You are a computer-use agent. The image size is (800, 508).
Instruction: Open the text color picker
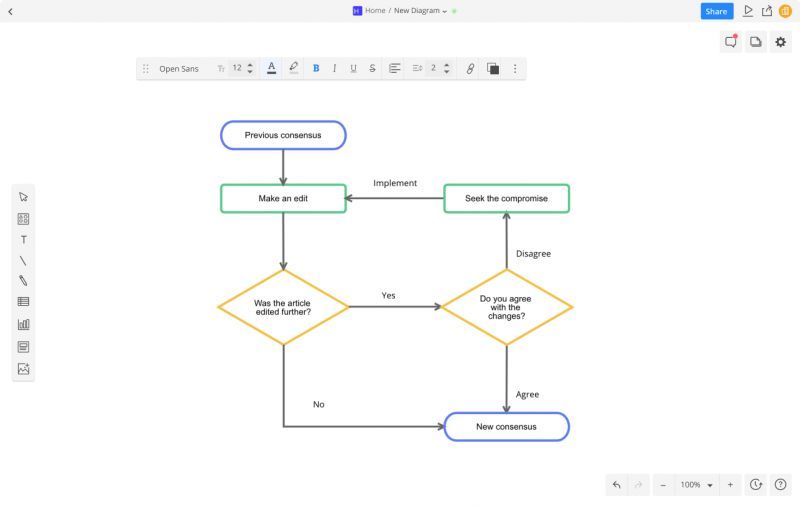pos(271,68)
